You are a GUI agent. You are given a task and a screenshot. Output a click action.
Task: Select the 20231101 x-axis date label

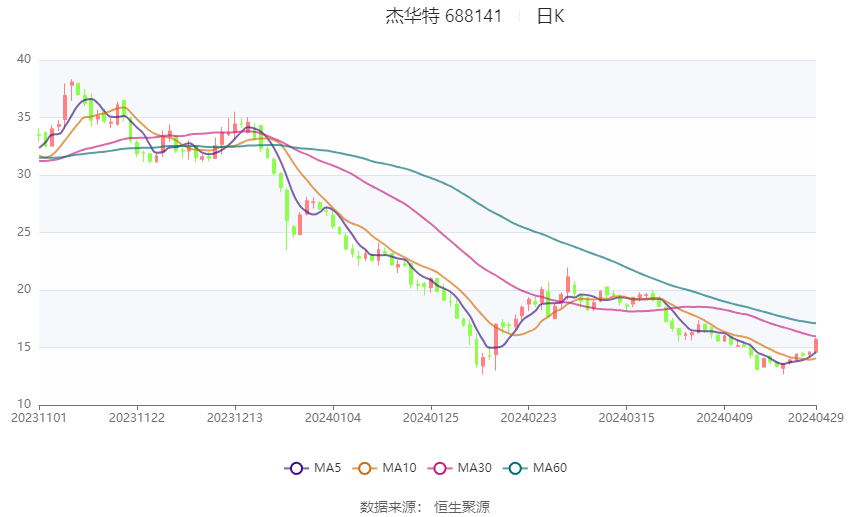[x=39, y=418]
